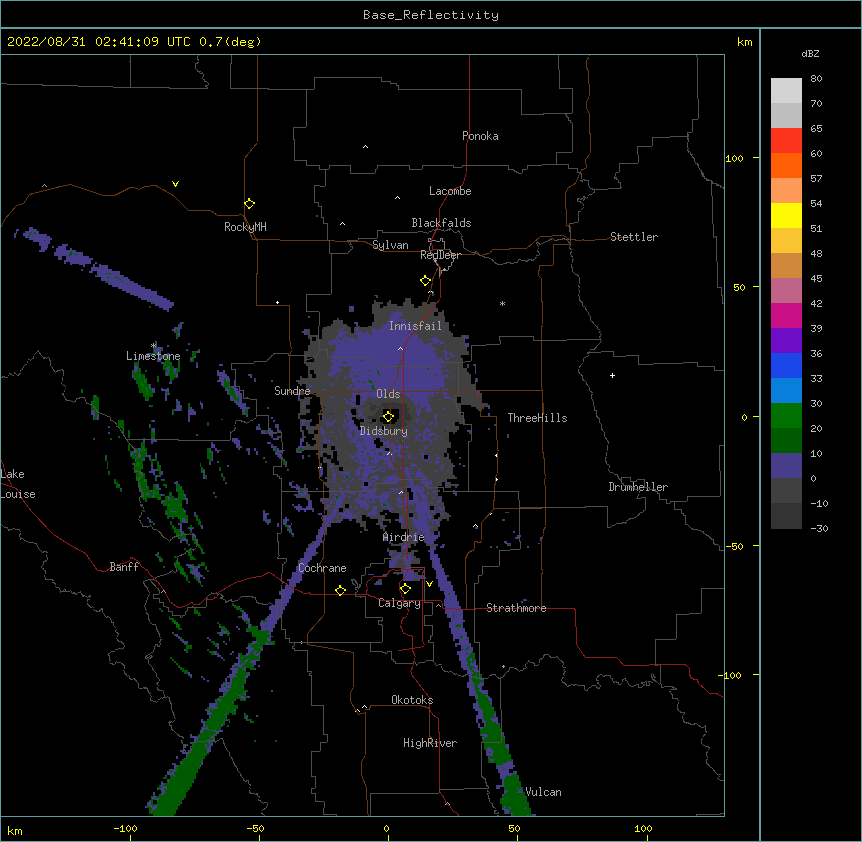The image size is (862, 842).
Task: Click the Drumheller town label
Action: pyautogui.click(x=638, y=487)
